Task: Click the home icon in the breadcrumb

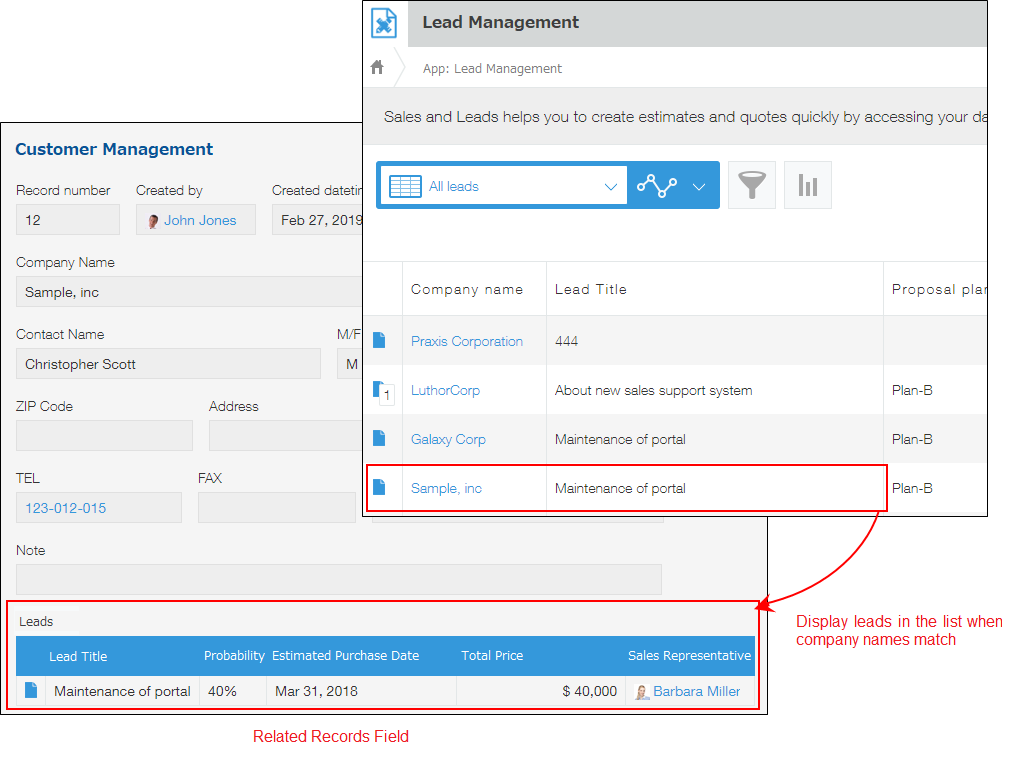Action: pyautogui.click(x=375, y=67)
